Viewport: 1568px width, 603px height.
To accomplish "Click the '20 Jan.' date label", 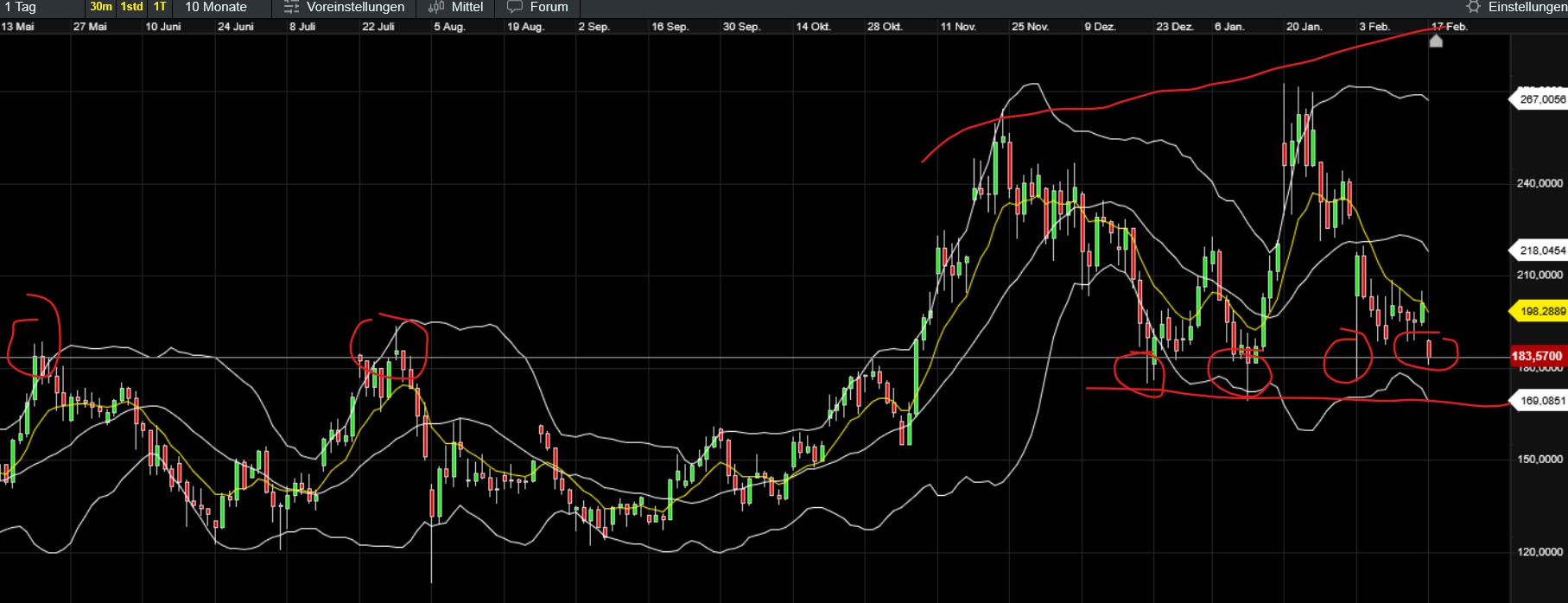I will point(1304,27).
